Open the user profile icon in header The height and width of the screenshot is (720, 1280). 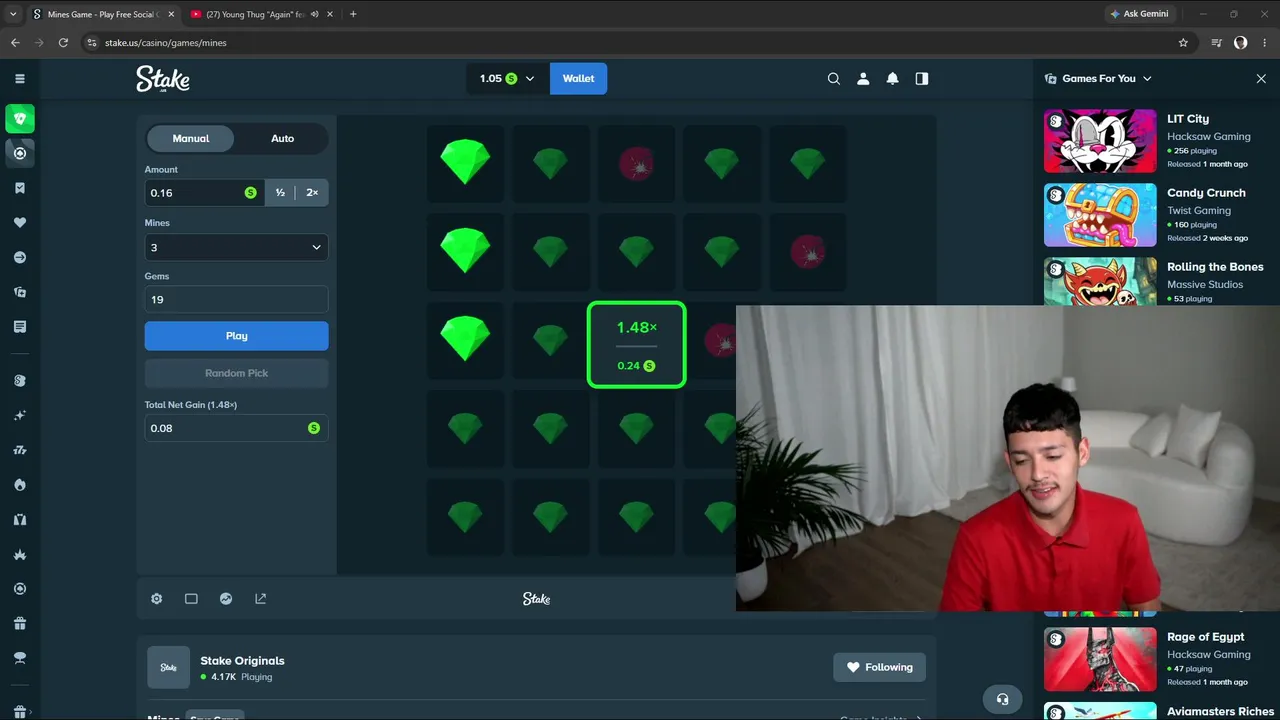click(x=863, y=79)
